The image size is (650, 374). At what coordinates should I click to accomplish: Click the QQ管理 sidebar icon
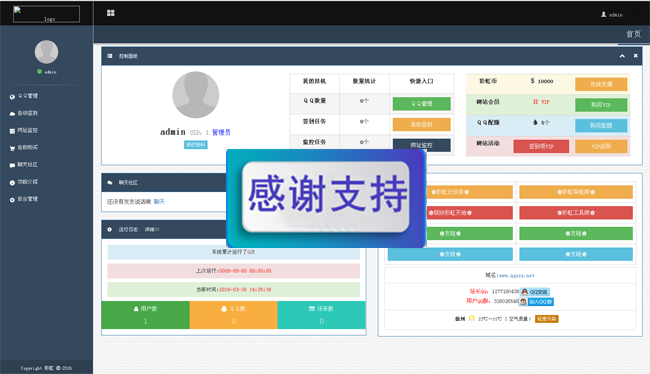tap(12, 97)
